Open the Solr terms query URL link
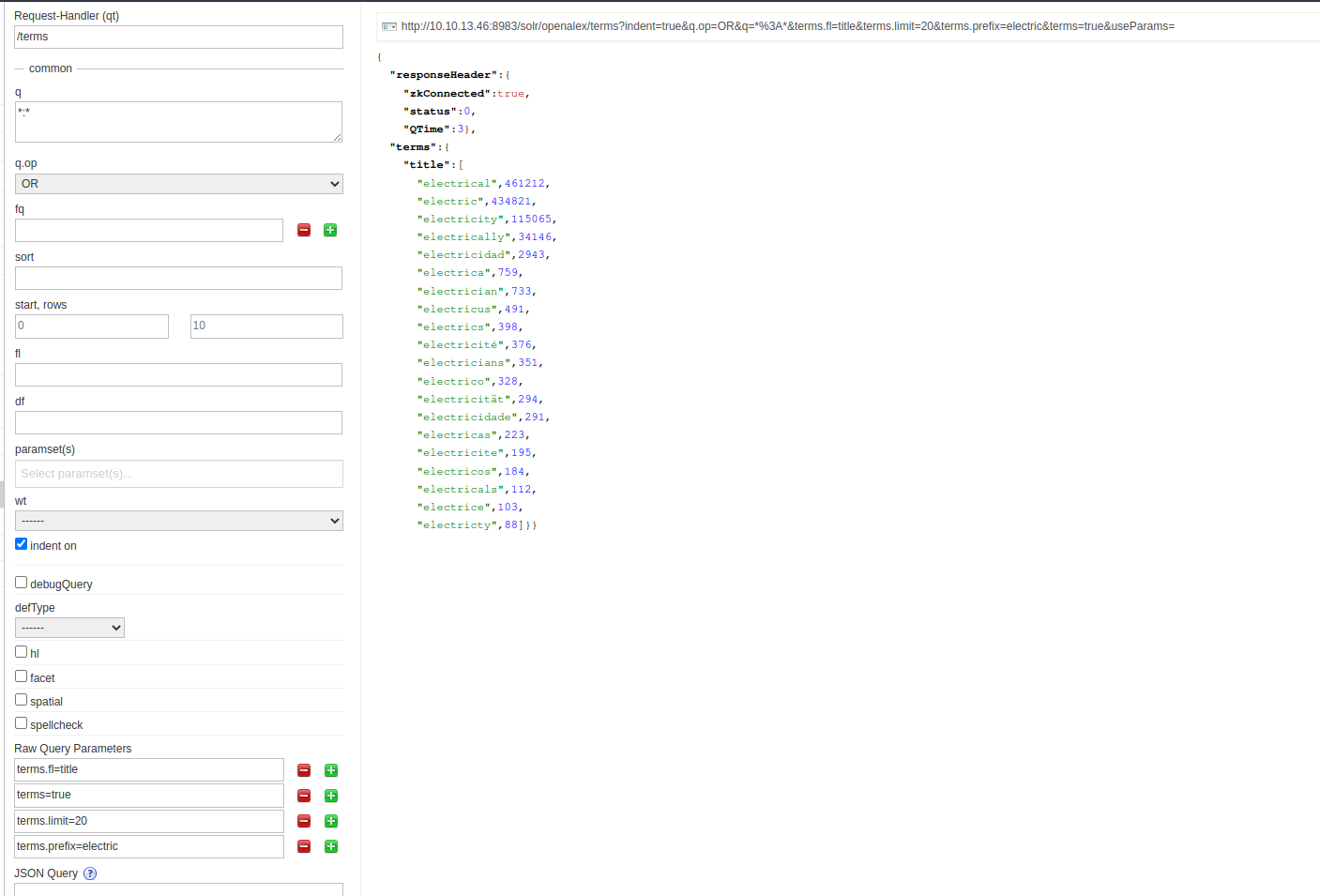The height and width of the screenshot is (896, 1320). 787,26
